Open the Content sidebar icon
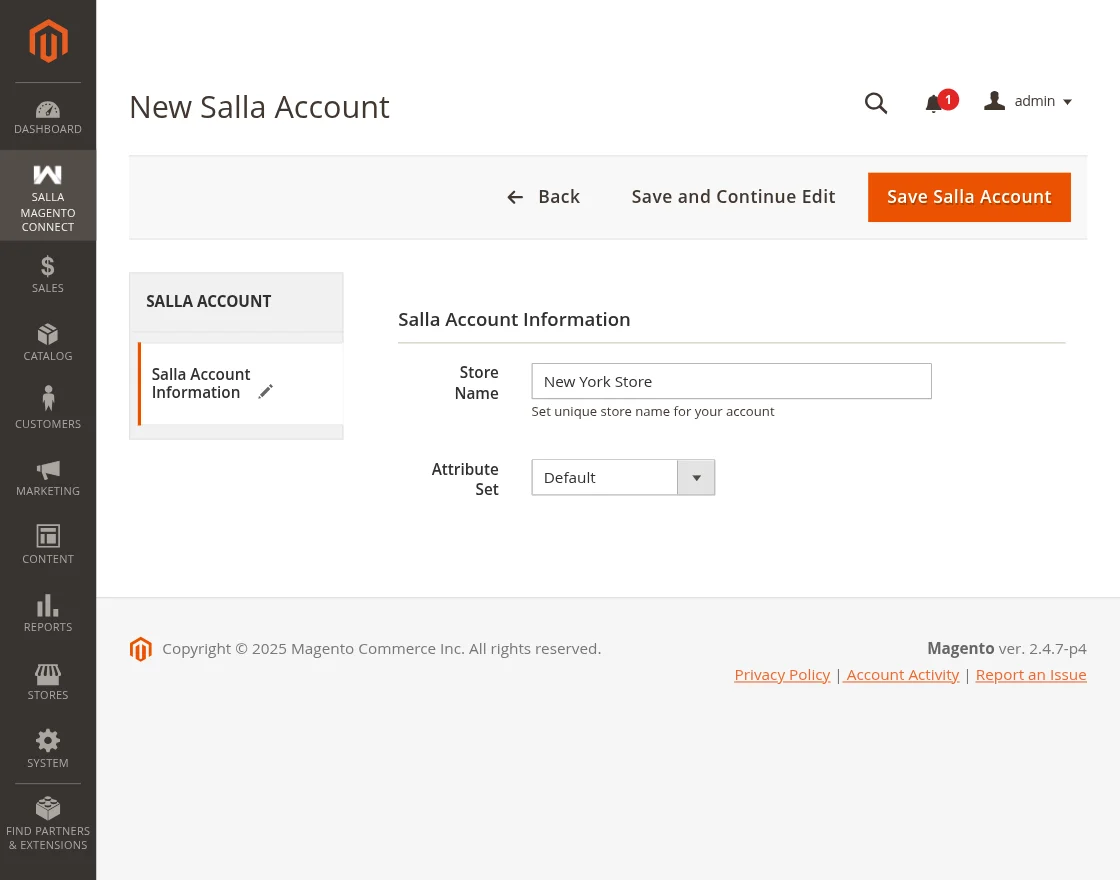This screenshot has width=1120, height=880. tap(47, 536)
